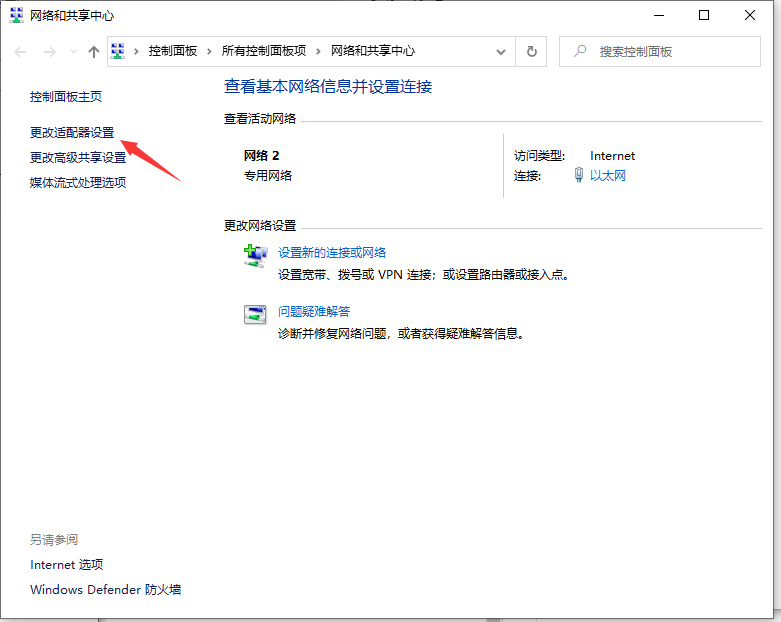Expand the address bar history dropdown
The image size is (781, 622).
(x=501, y=51)
